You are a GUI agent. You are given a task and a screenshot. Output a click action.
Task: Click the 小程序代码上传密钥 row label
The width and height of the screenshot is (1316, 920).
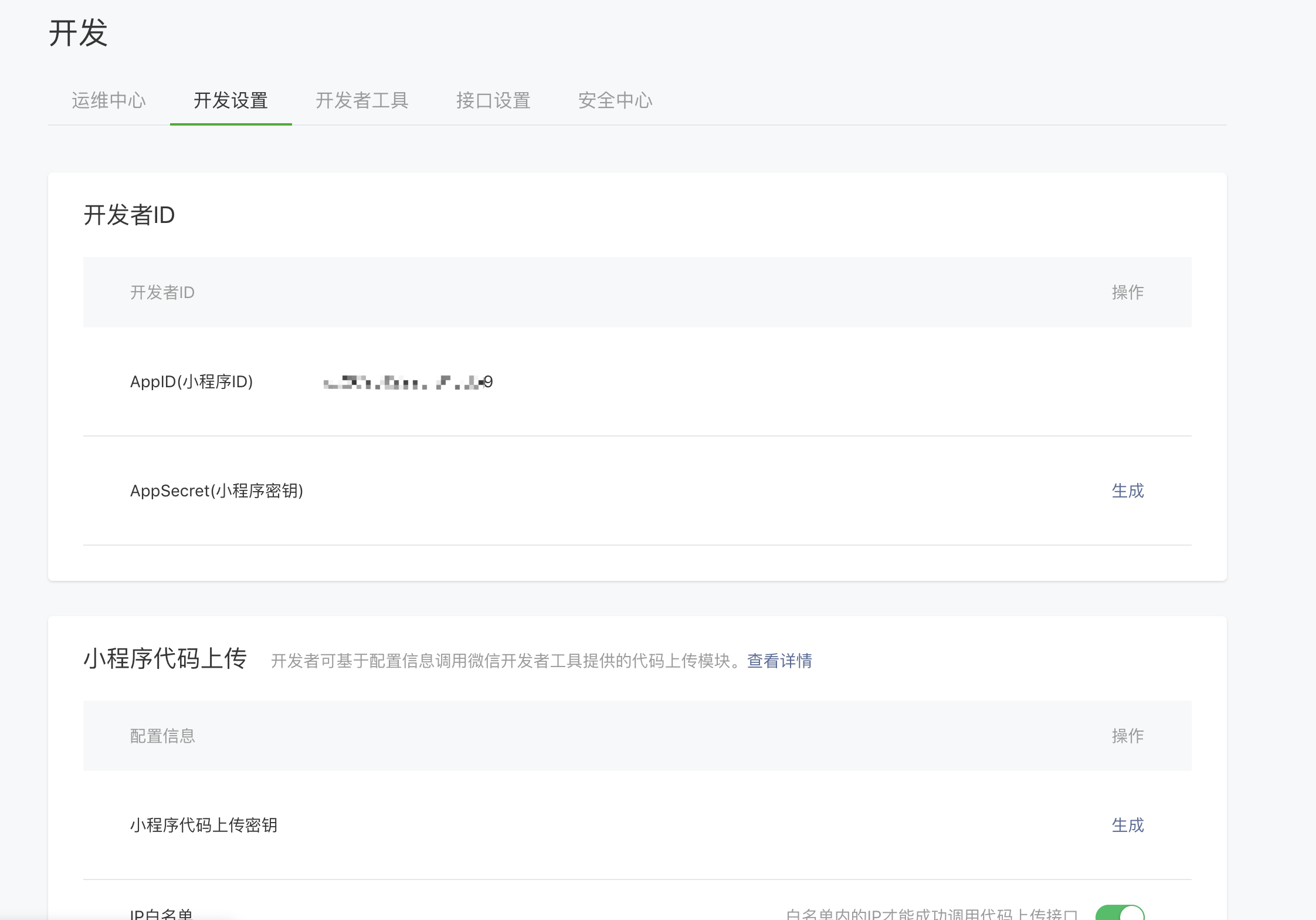point(203,825)
